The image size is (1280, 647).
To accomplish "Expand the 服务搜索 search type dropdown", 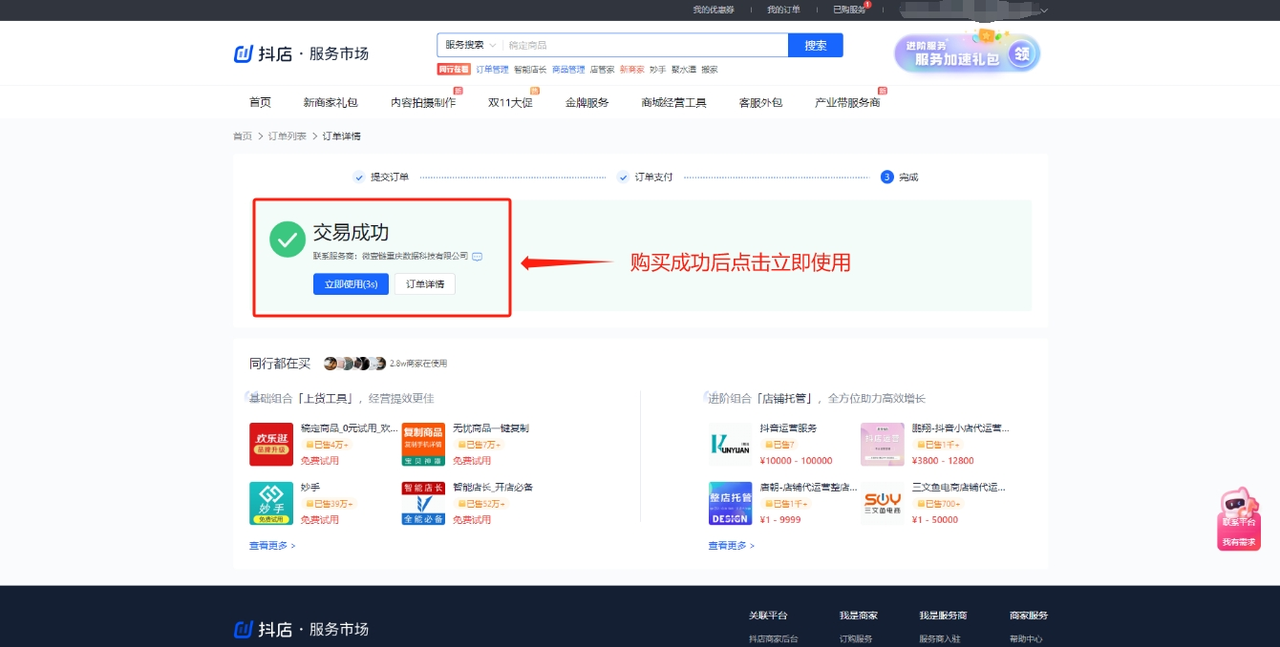I will tap(470, 45).
